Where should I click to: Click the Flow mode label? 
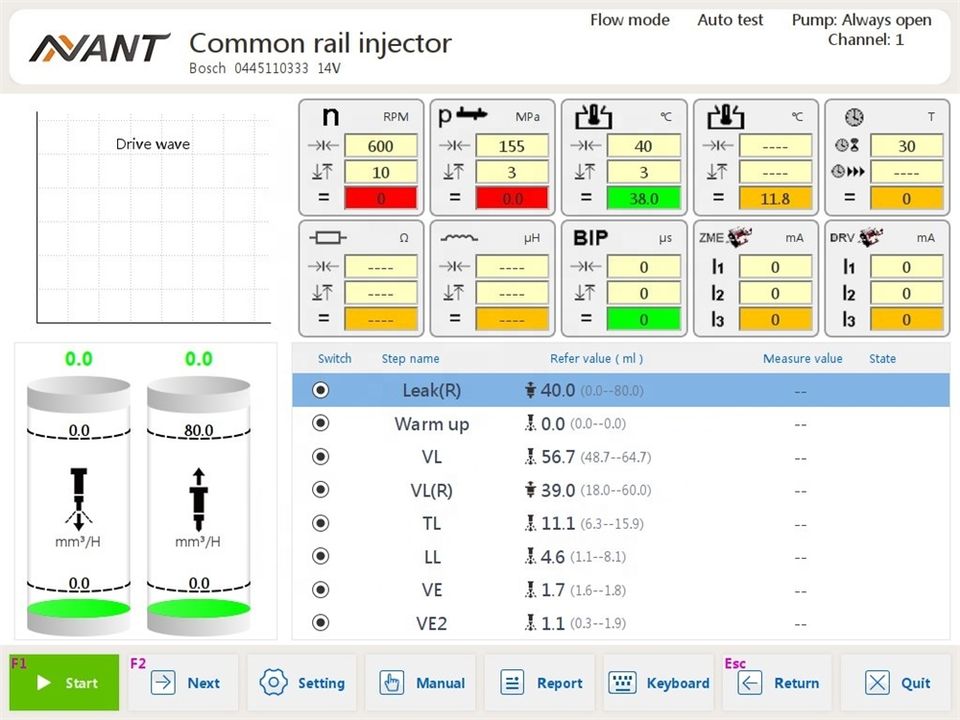point(629,20)
